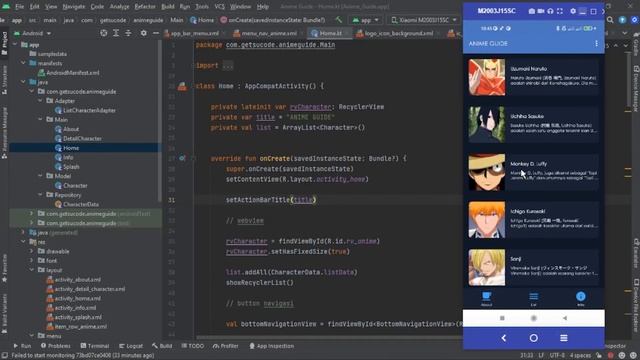Open AndroidManifest.xml in project tree
This screenshot has height=360, width=640.
coord(73,73)
